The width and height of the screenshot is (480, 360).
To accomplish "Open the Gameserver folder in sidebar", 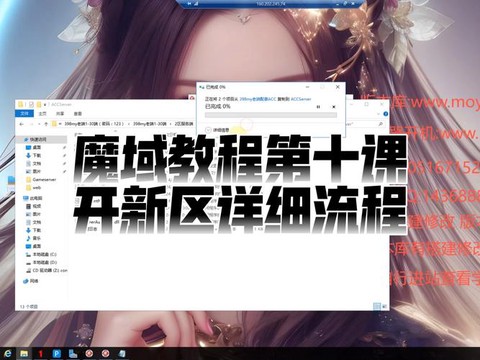I will pos(41,180).
